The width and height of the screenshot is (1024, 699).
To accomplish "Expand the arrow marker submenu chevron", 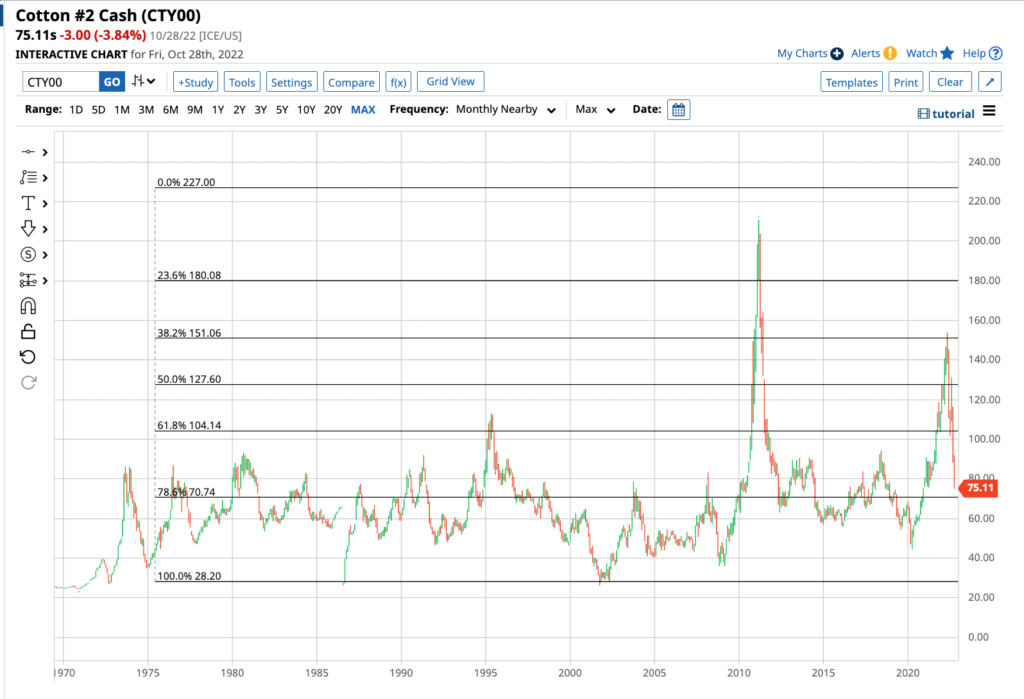I will pyautogui.click(x=45, y=229).
